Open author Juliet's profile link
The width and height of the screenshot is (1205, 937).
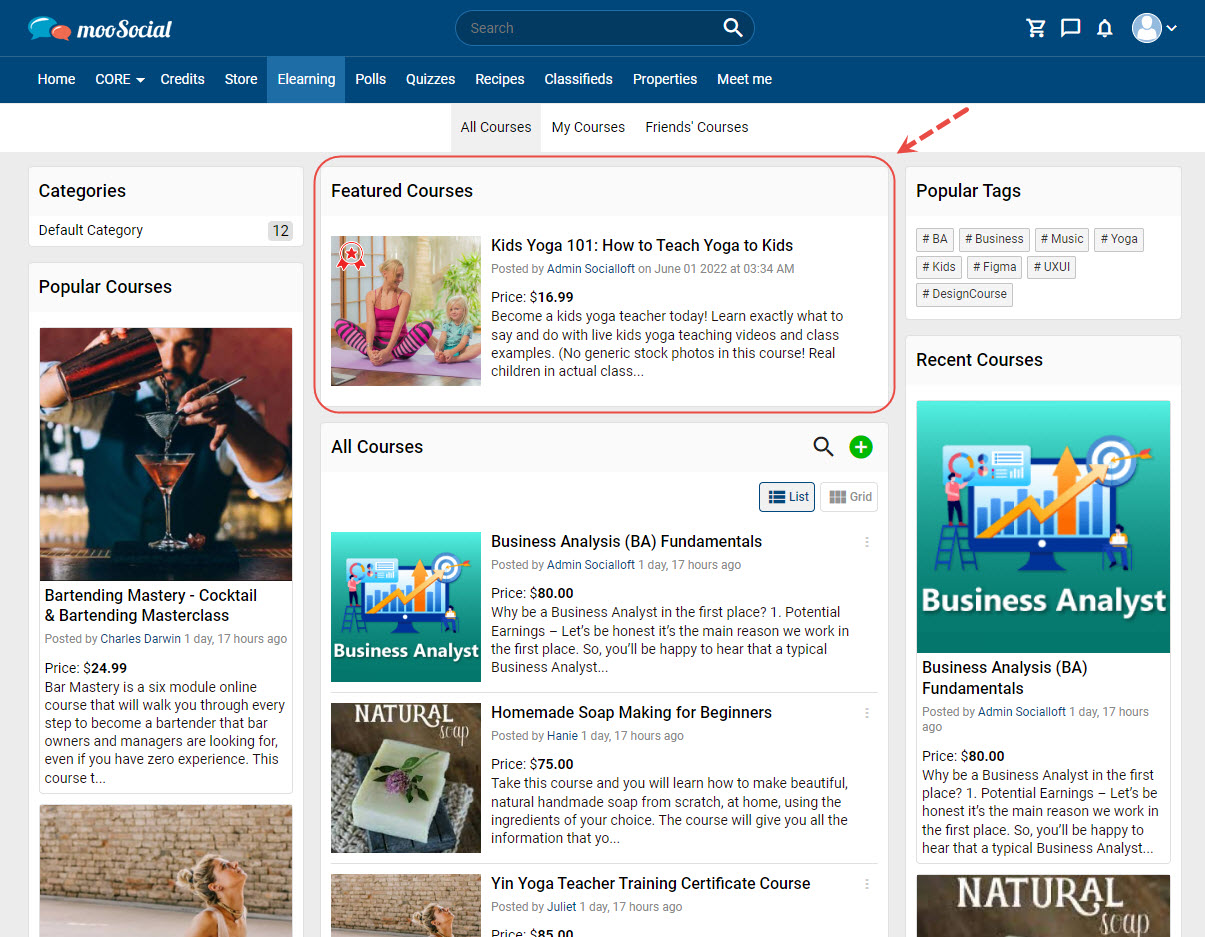(x=562, y=907)
